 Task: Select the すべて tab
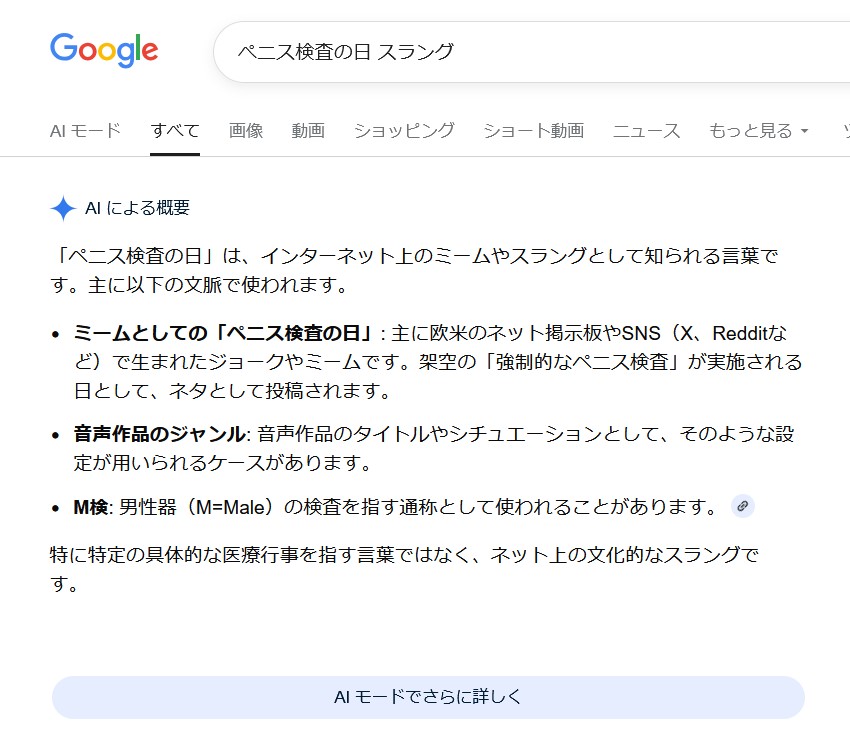[x=175, y=130]
